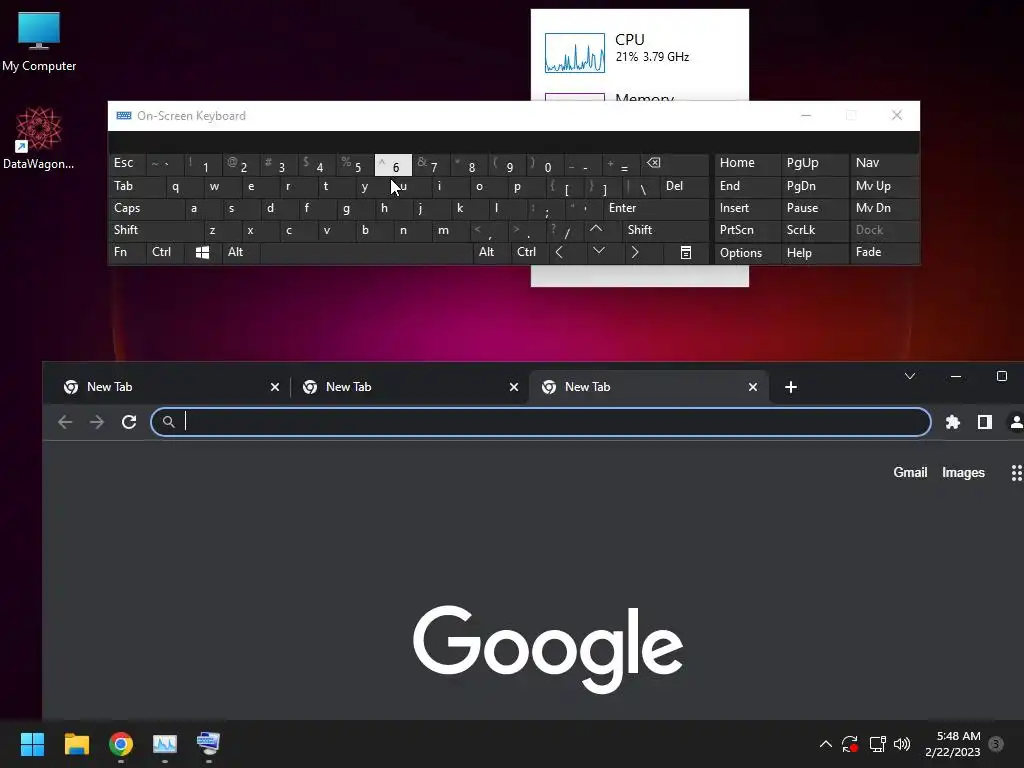Click the Mv Up key on keyboard

pos(884,186)
